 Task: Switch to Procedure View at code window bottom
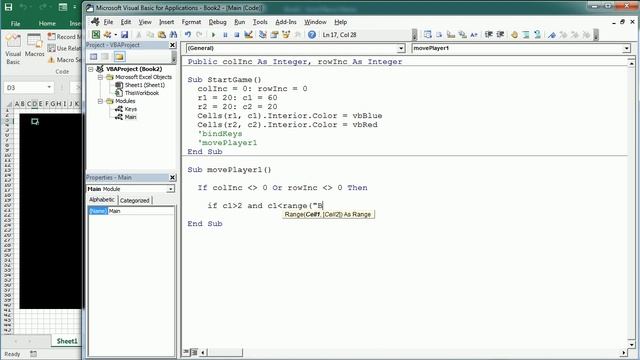coord(187,352)
